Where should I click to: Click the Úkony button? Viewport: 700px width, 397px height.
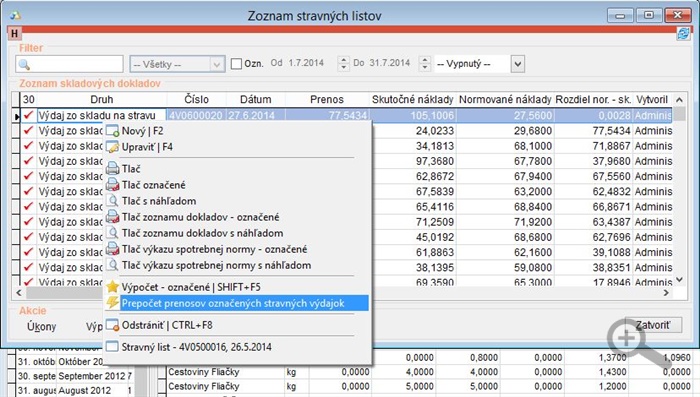42,326
